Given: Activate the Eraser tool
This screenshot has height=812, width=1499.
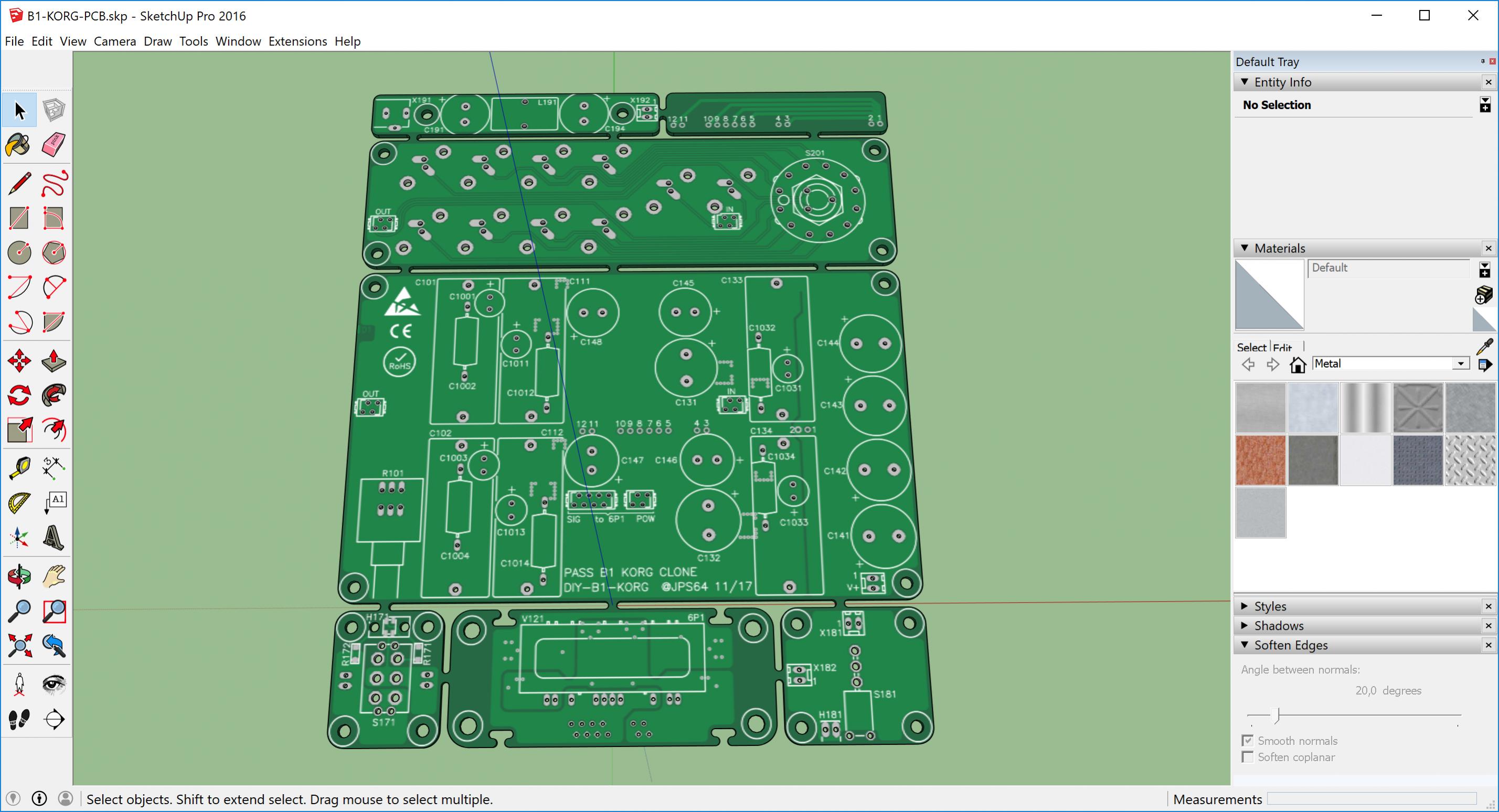Looking at the screenshot, I should tap(54, 145).
